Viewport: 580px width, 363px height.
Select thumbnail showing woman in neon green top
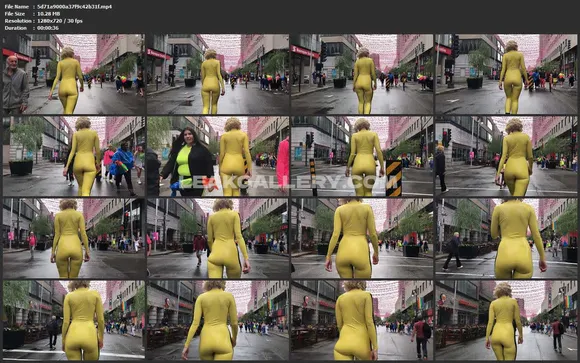click(218, 156)
